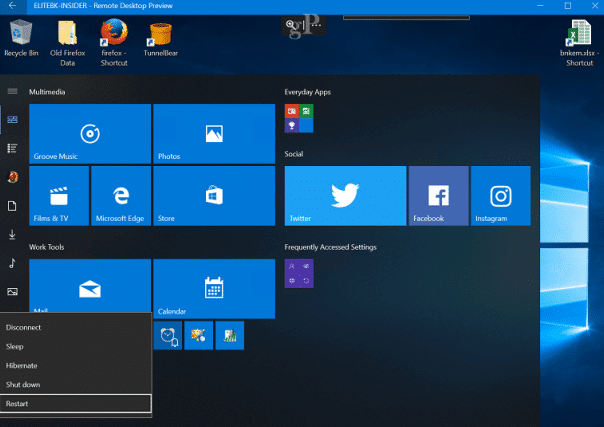
Task: Go back using the title bar arrow
Action: point(13,6)
